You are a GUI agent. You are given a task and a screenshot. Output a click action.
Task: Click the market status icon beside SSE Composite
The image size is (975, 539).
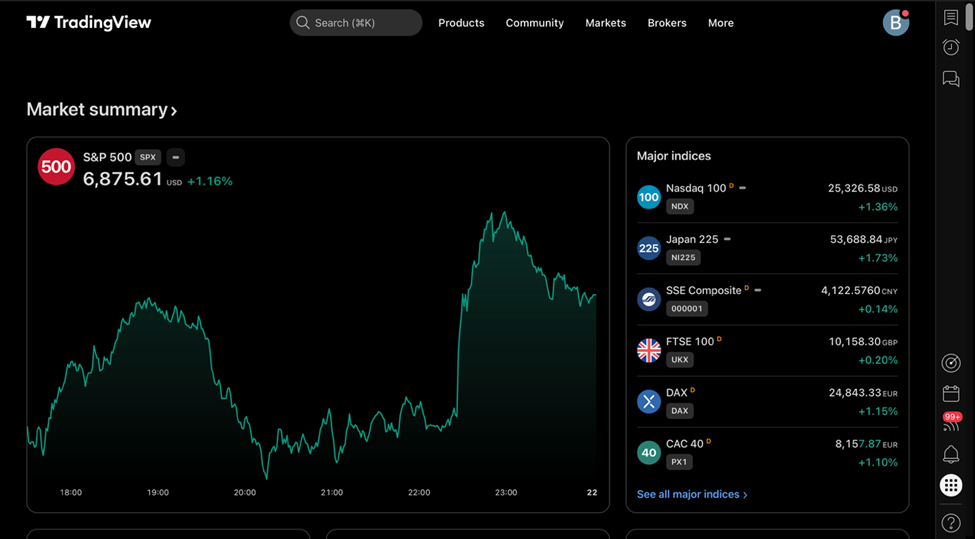[757, 290]
